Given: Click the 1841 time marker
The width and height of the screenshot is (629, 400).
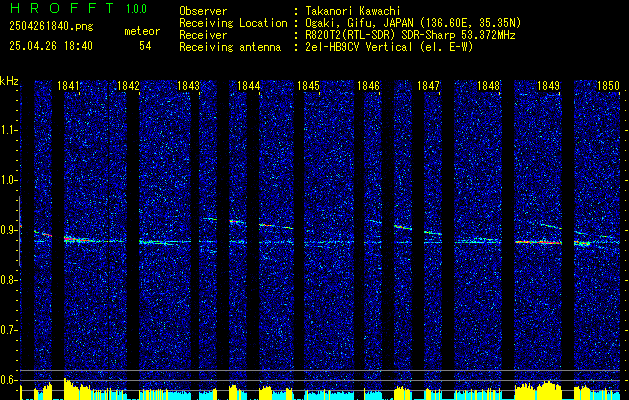Looking at the screenshot, I should (68, 86).
